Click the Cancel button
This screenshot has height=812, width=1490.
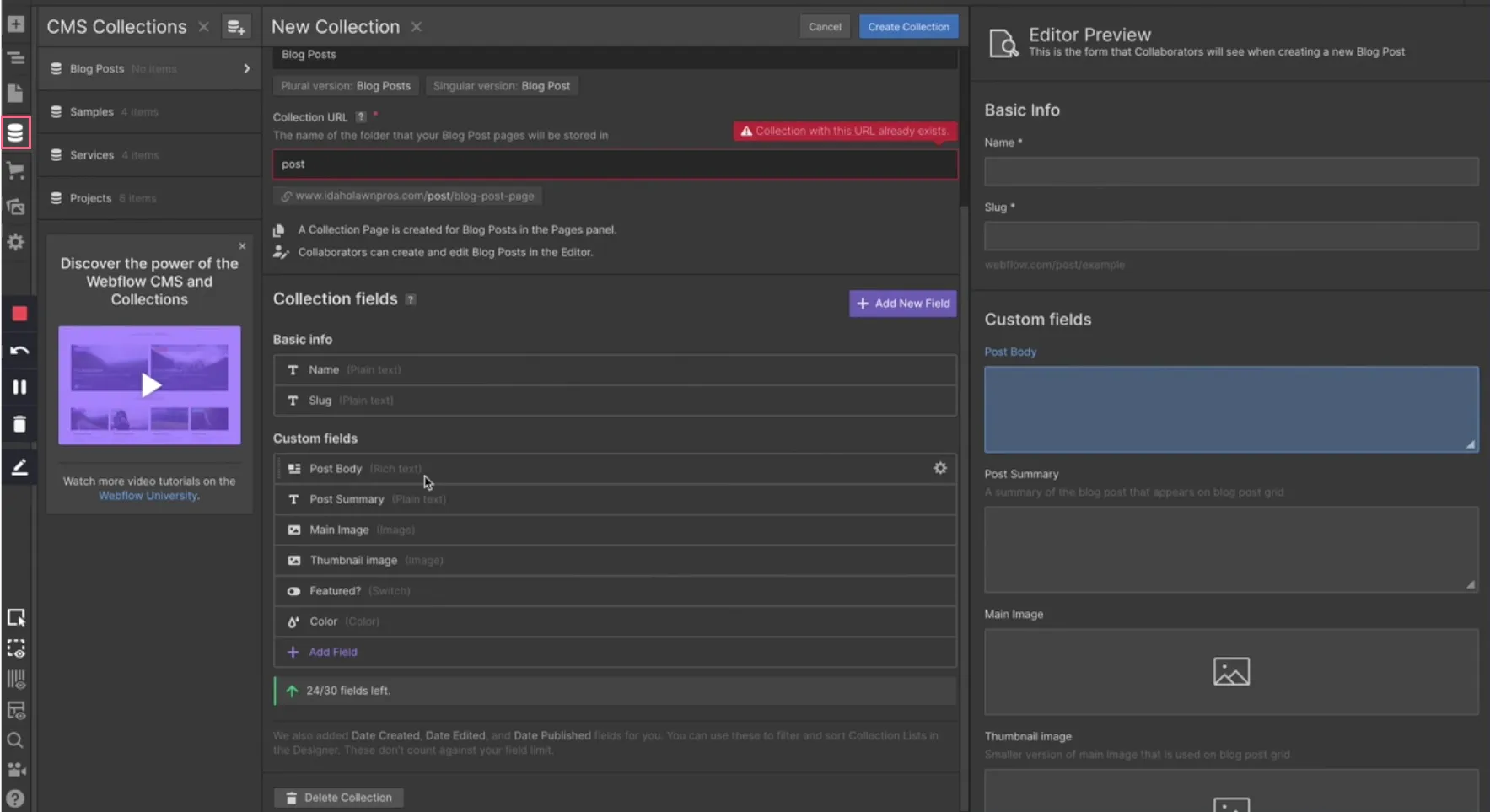[825, 27]
